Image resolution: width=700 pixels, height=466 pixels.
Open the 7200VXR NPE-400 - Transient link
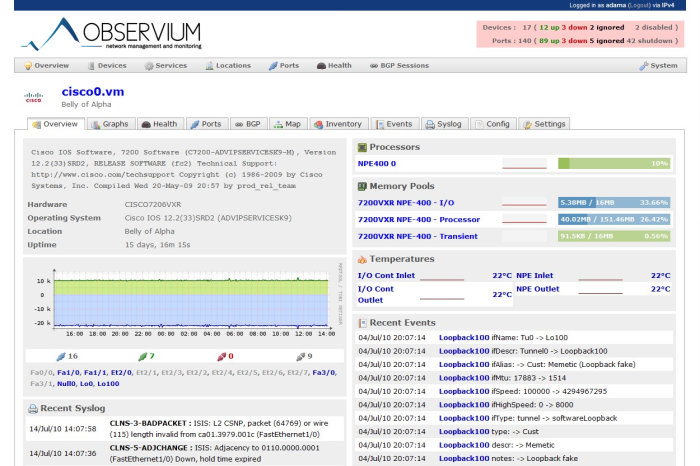(417, 237)
